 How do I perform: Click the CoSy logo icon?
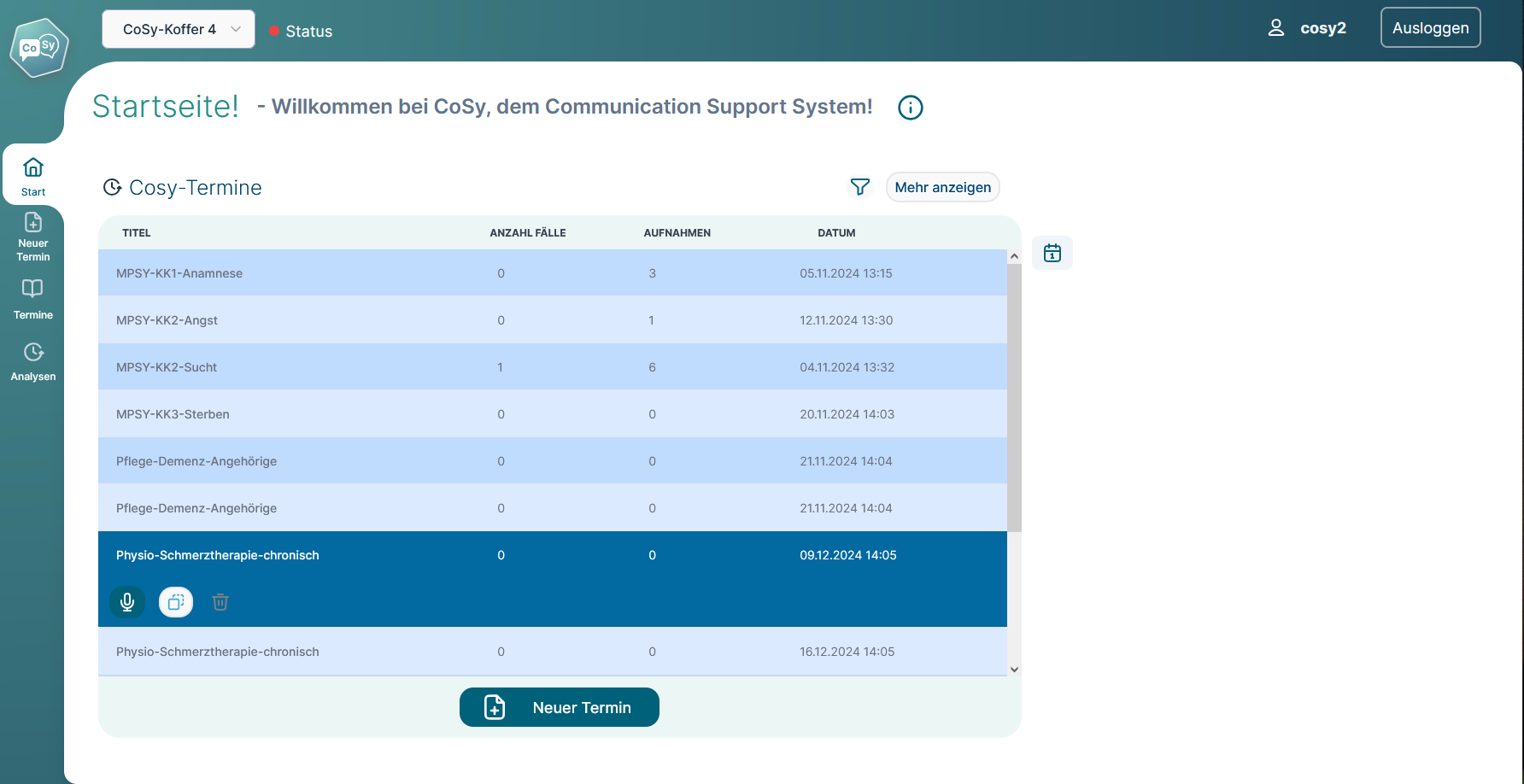coord(38,48)
